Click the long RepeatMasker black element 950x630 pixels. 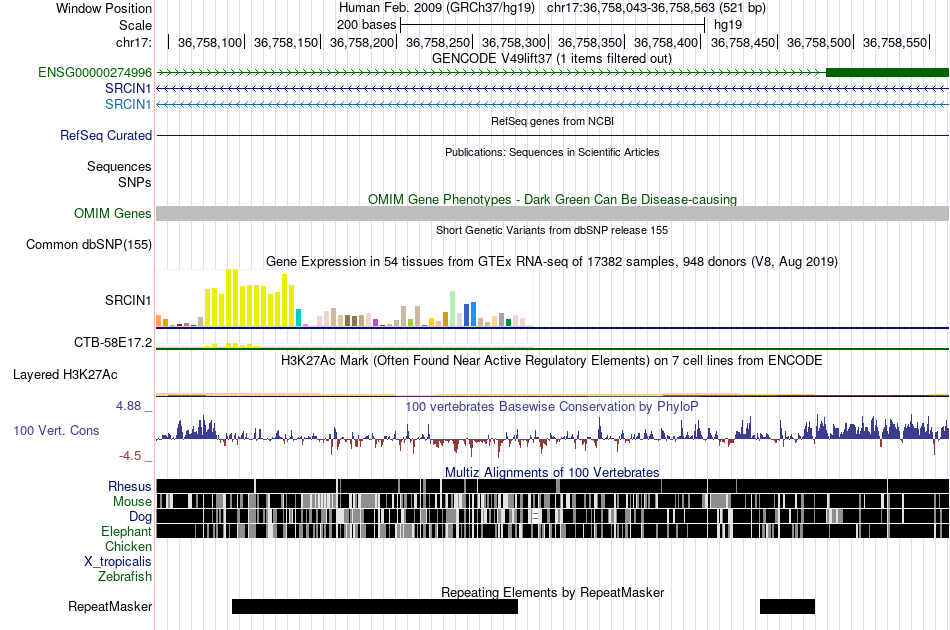click(x=375, y=606)
